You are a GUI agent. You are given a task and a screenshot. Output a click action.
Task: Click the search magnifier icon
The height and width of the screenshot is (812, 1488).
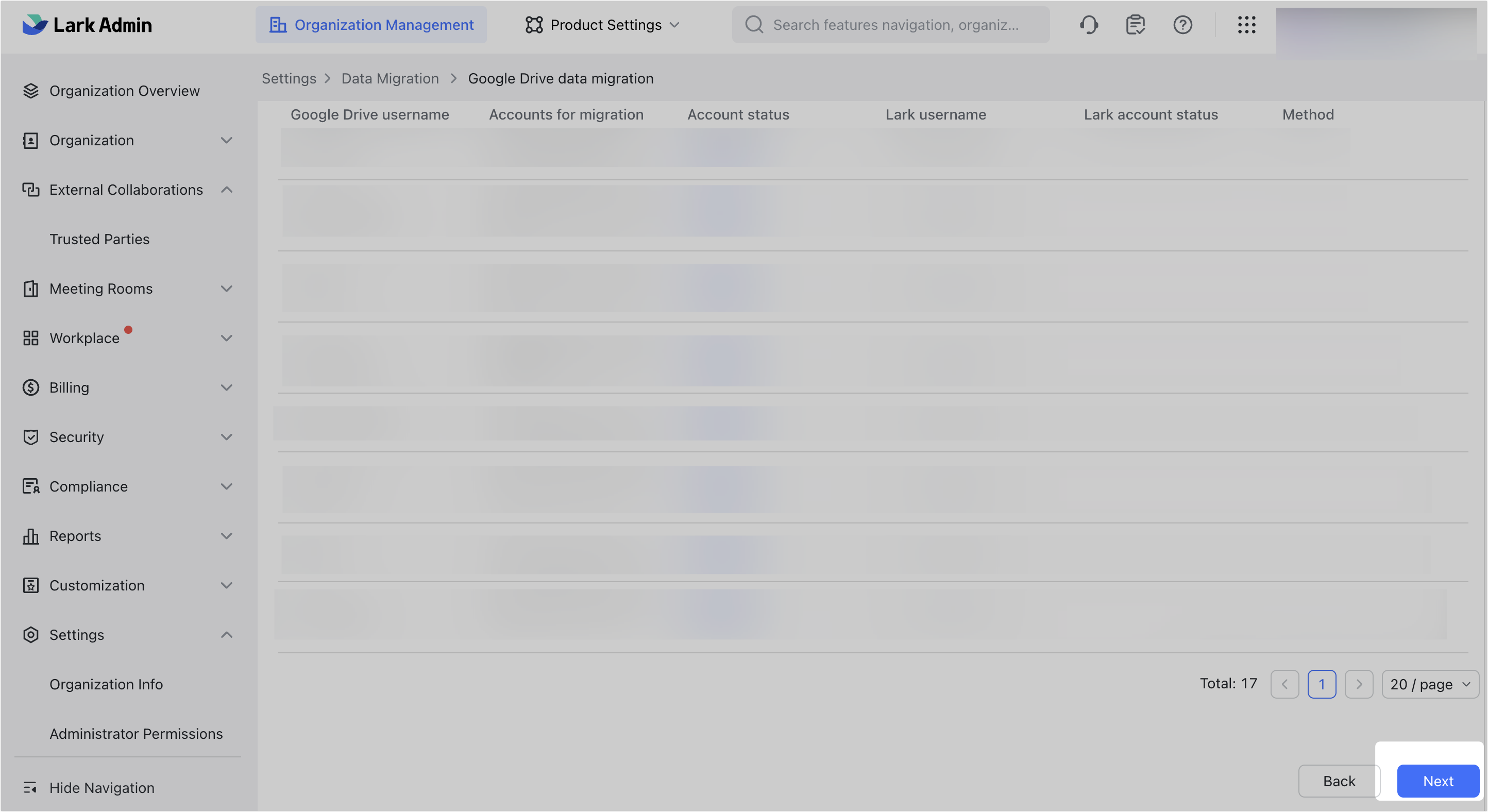point(754,25)
